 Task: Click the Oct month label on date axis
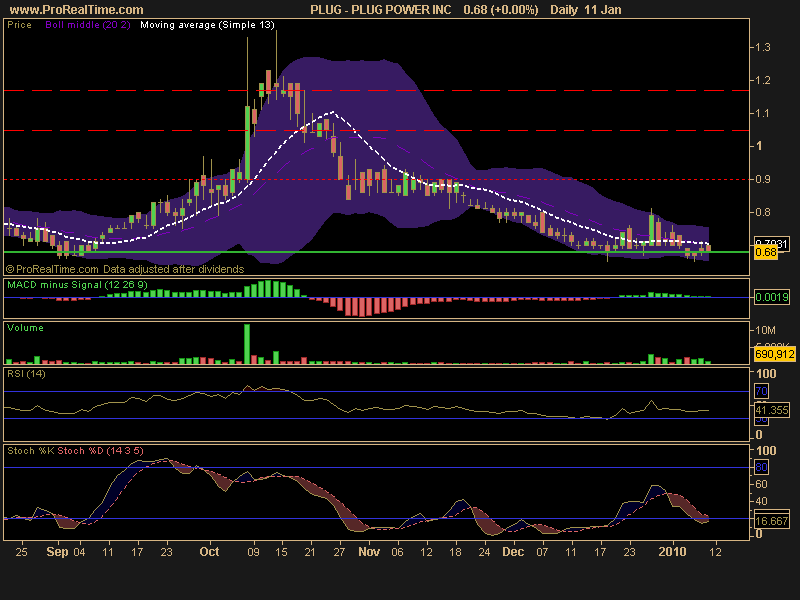pyautogui.click(x=209, y=552)
